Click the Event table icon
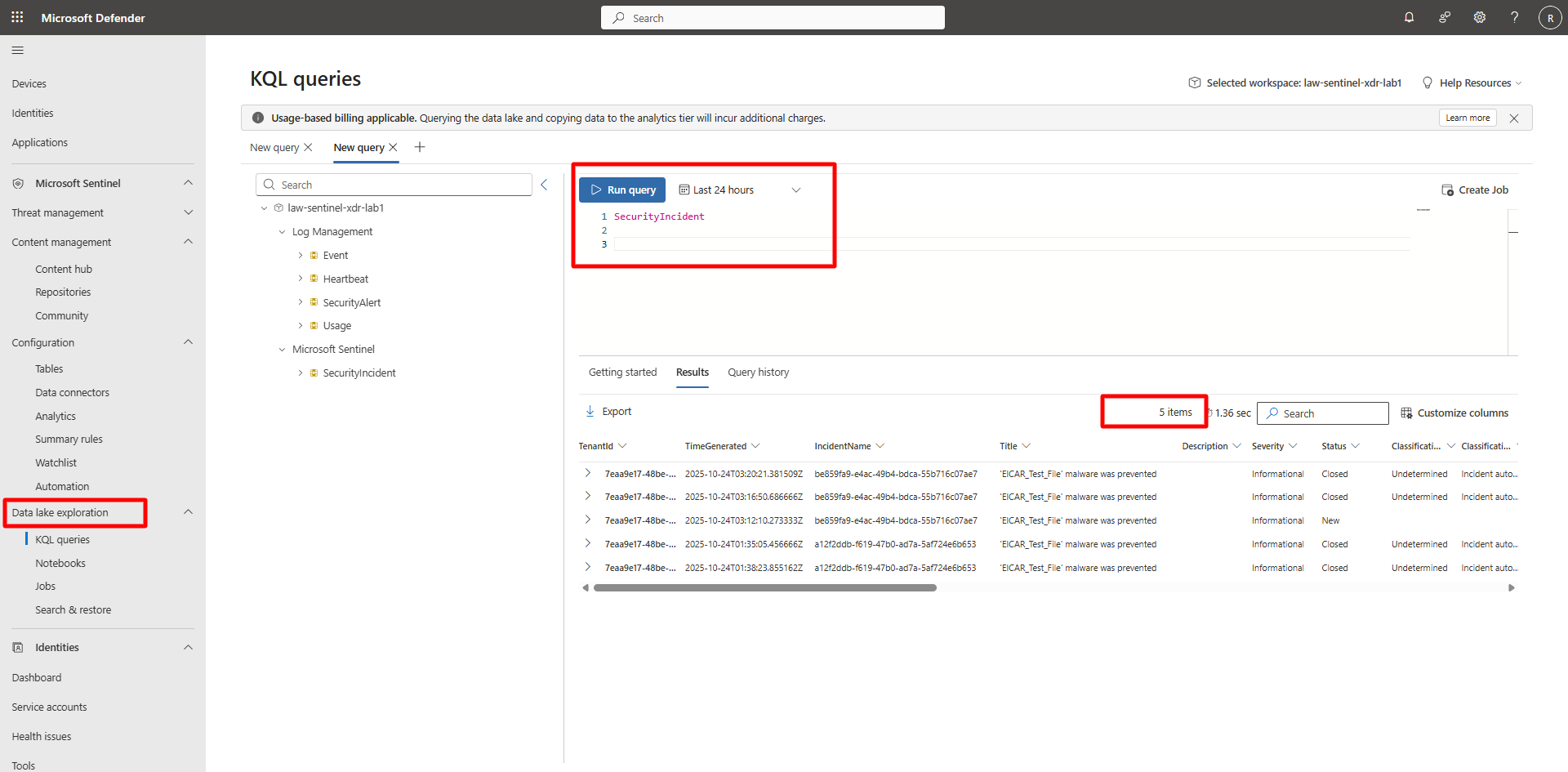 (x=314, y=255)
